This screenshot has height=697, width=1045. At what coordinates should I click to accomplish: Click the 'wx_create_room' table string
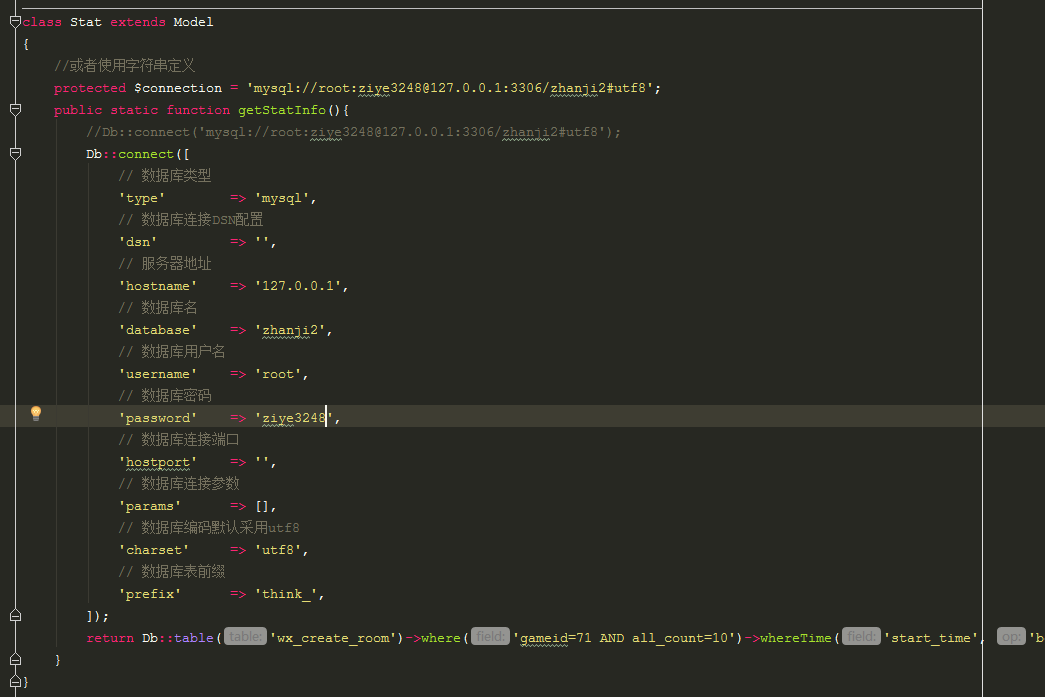[336, 638]
